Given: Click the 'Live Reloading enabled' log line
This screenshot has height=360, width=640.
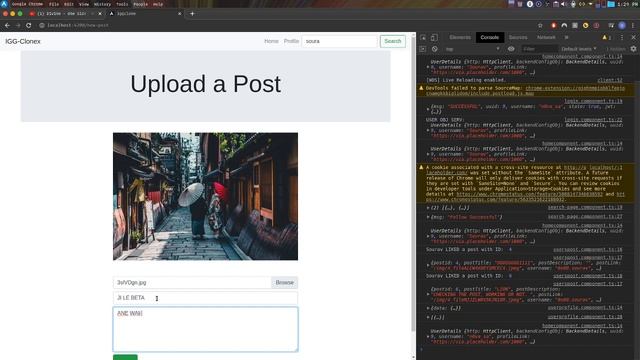Looking at the screenshot, I should 466,80.
